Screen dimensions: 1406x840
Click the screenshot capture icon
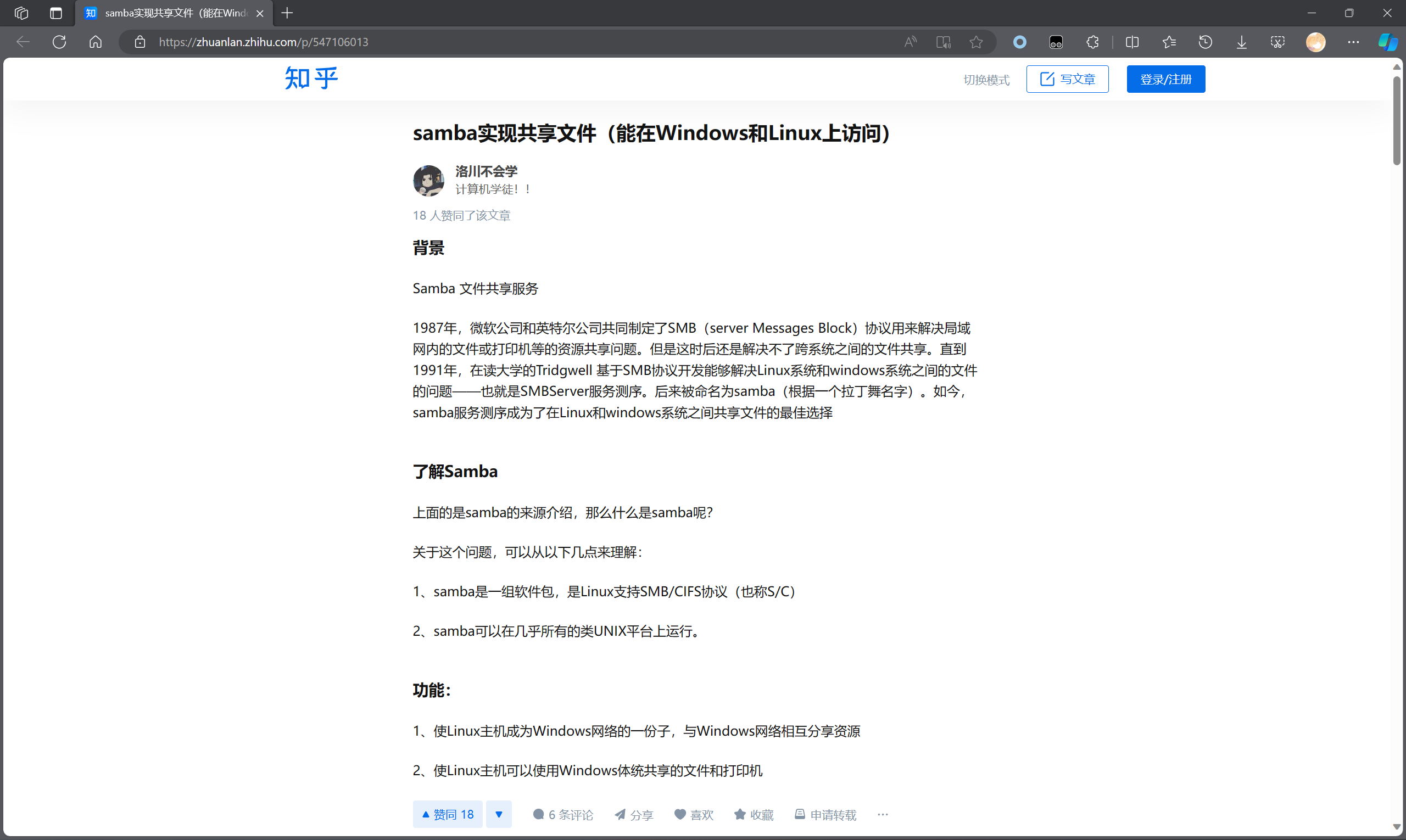click(1277, 42)
